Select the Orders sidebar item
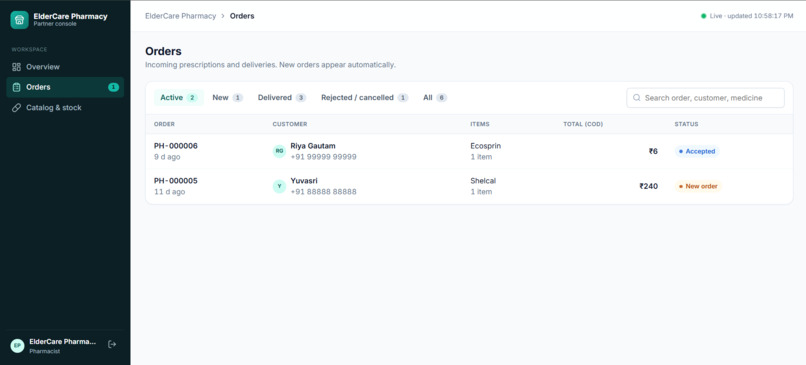 click(x=65, y=87)
